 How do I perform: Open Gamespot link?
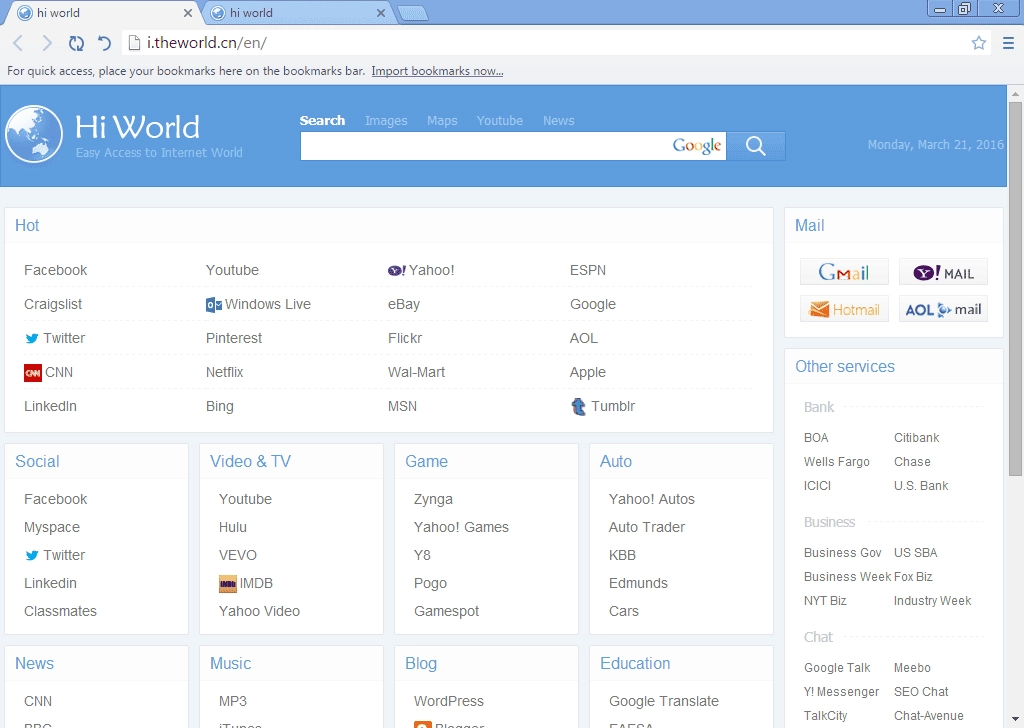pos(446,611)
